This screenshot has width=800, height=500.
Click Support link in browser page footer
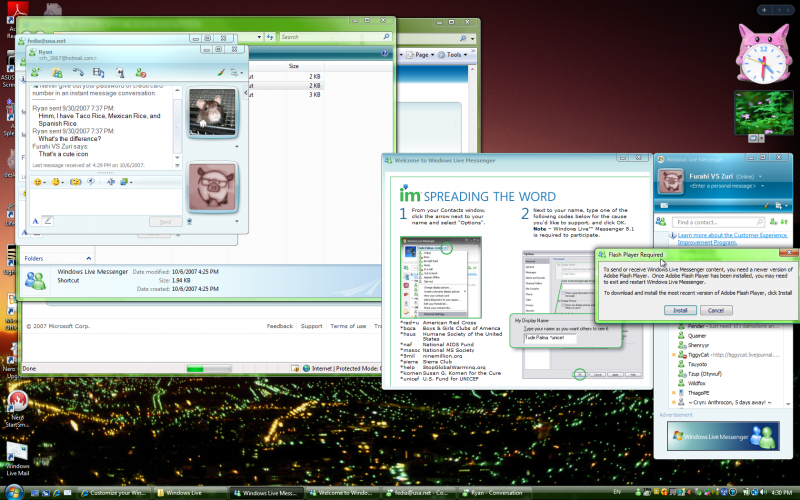pos(311,326)
